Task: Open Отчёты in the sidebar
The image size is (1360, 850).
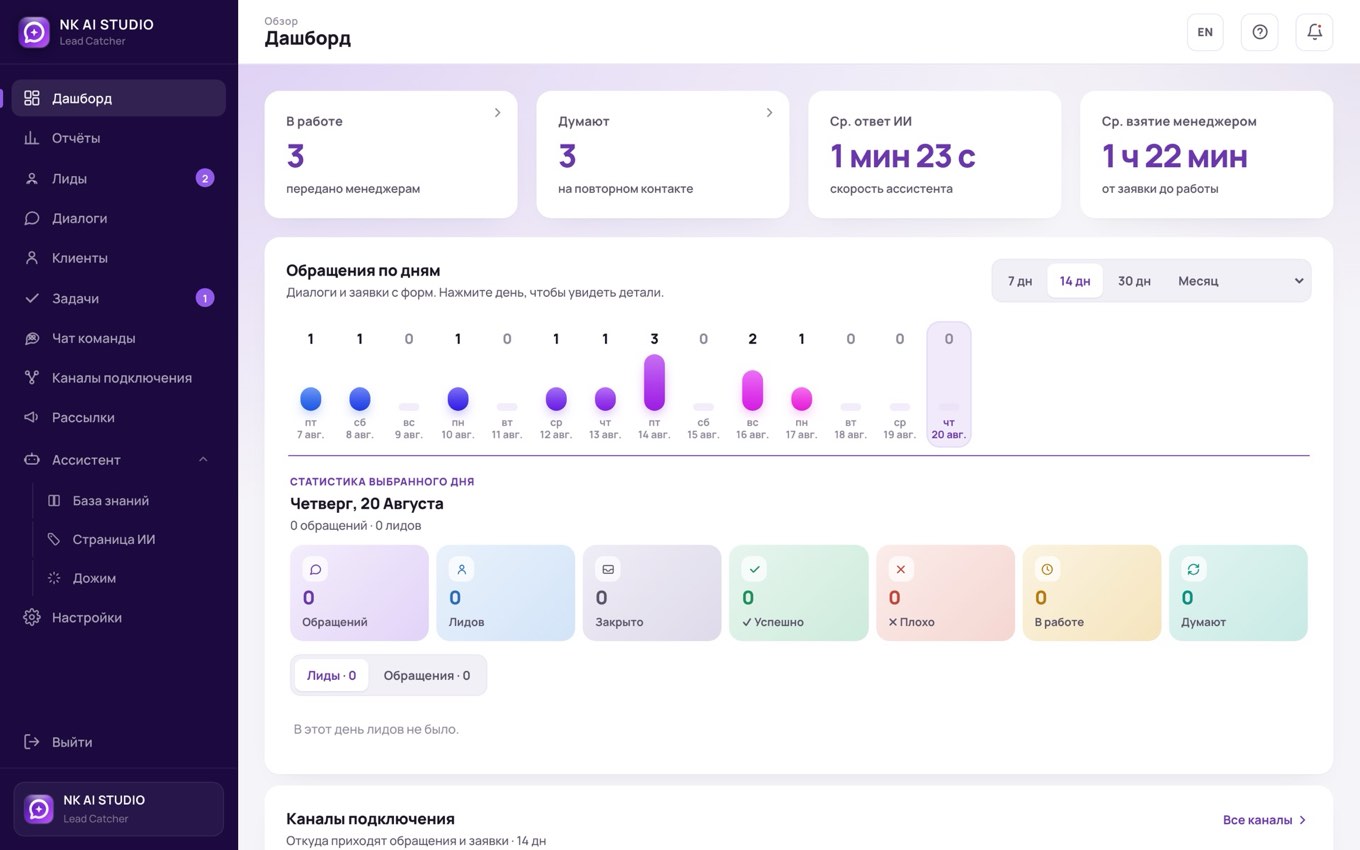Action: (x=119, y=138)
